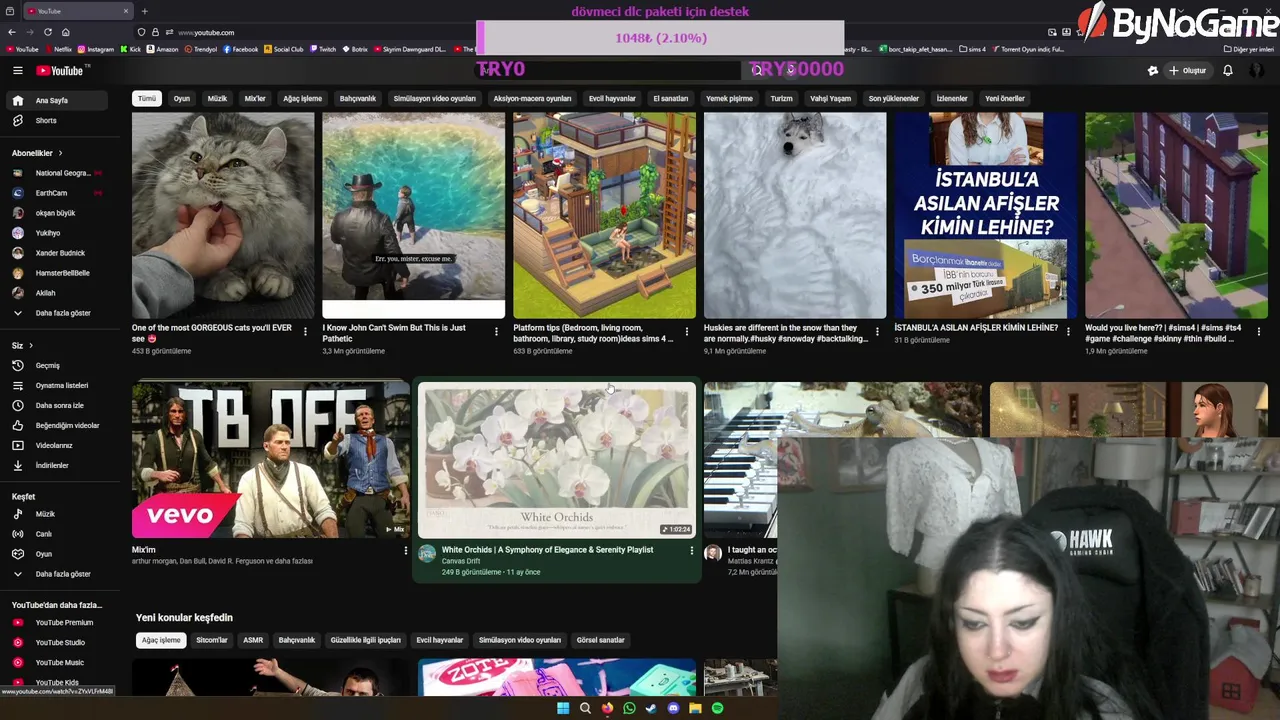Open options menu for gorgeous cats video
1280x720 pixels.
pos(305,331)
